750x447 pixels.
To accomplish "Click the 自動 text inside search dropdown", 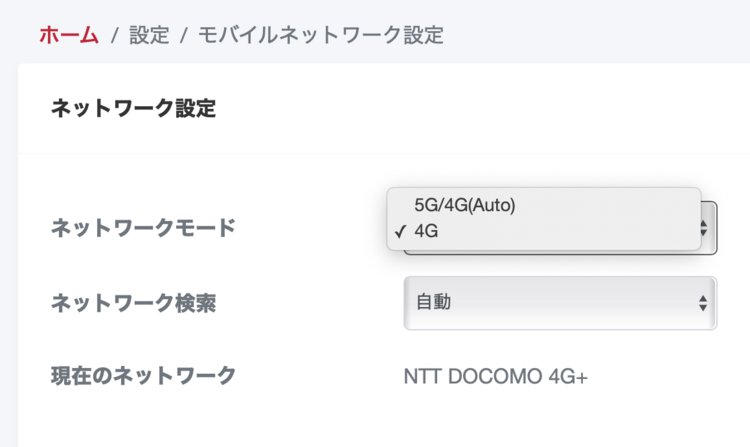I will tap(433, 302).
